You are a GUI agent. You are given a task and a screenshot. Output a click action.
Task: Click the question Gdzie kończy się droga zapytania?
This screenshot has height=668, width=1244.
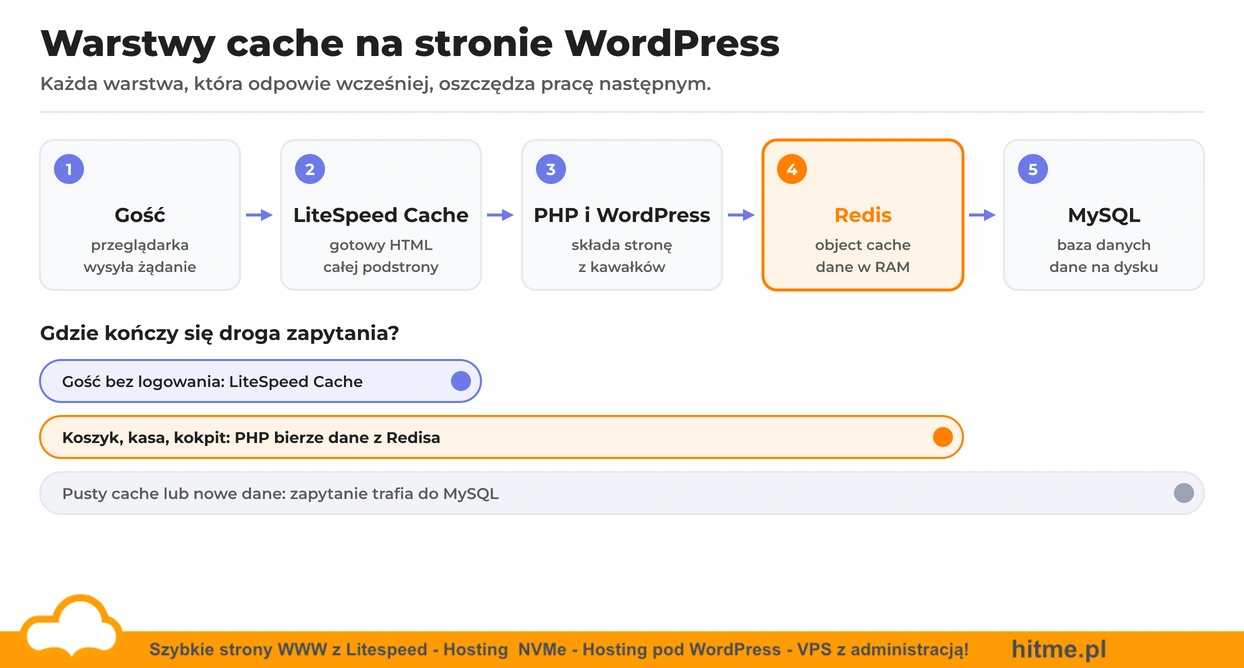tap(219, 334)
